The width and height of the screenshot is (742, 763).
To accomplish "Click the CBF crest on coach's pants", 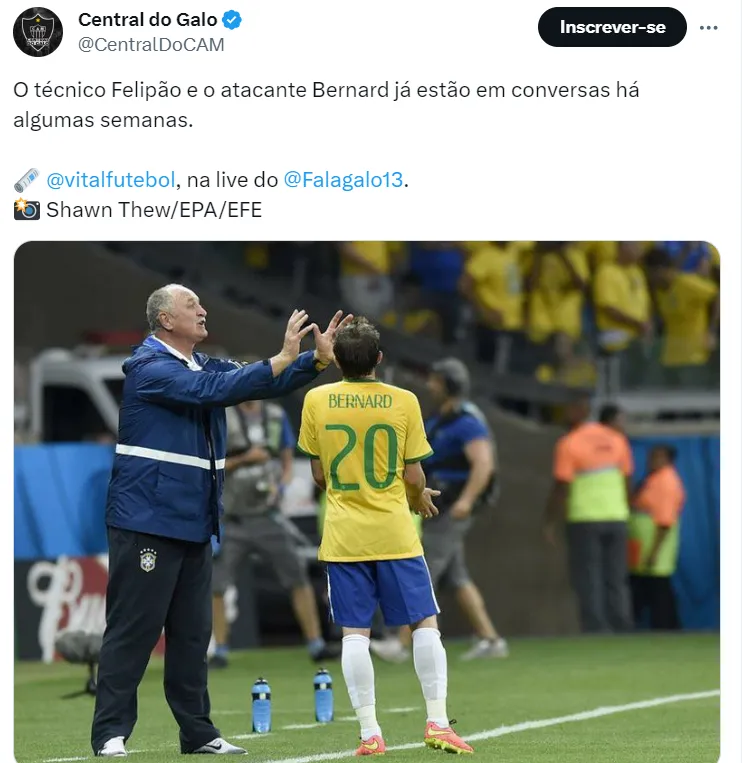I will [x=147, y=560].
